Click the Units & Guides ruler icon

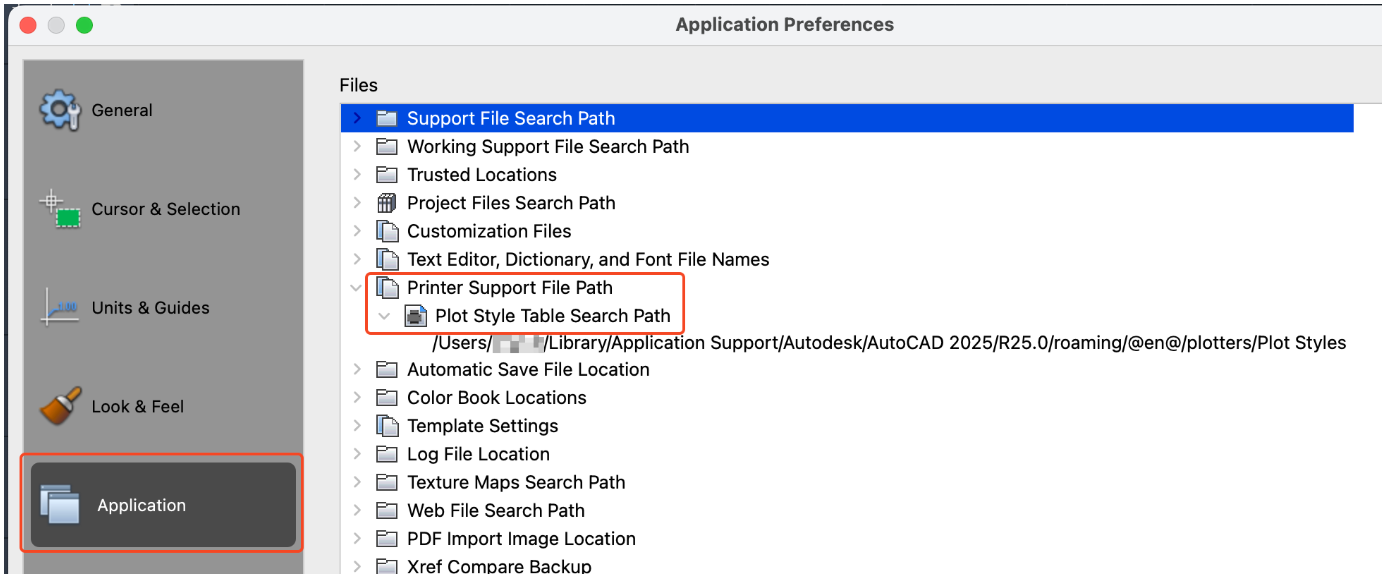pyautogui.click(x=59, y=307)
